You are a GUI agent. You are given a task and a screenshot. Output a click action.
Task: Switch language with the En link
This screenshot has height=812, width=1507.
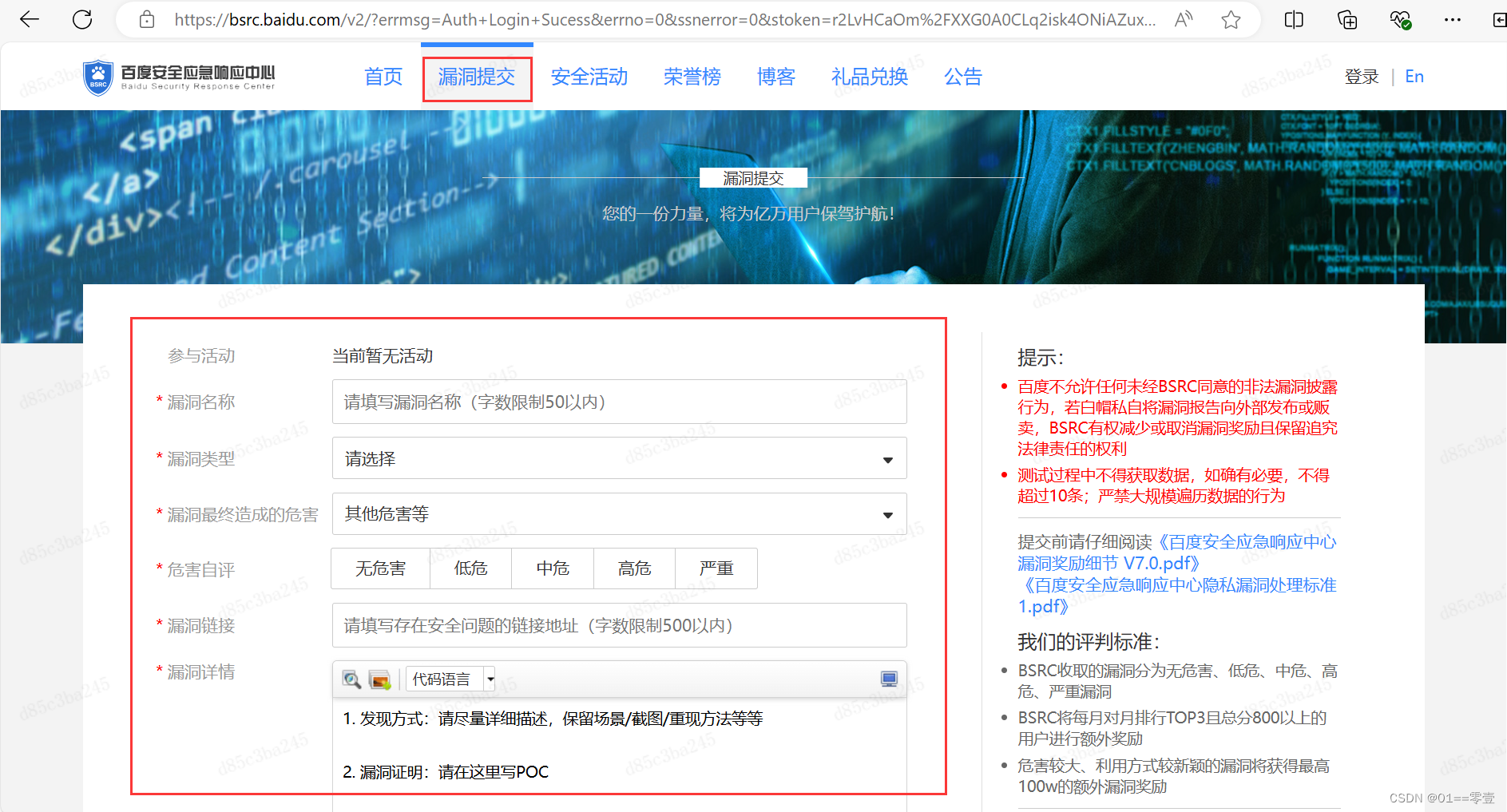point(1414,77)
